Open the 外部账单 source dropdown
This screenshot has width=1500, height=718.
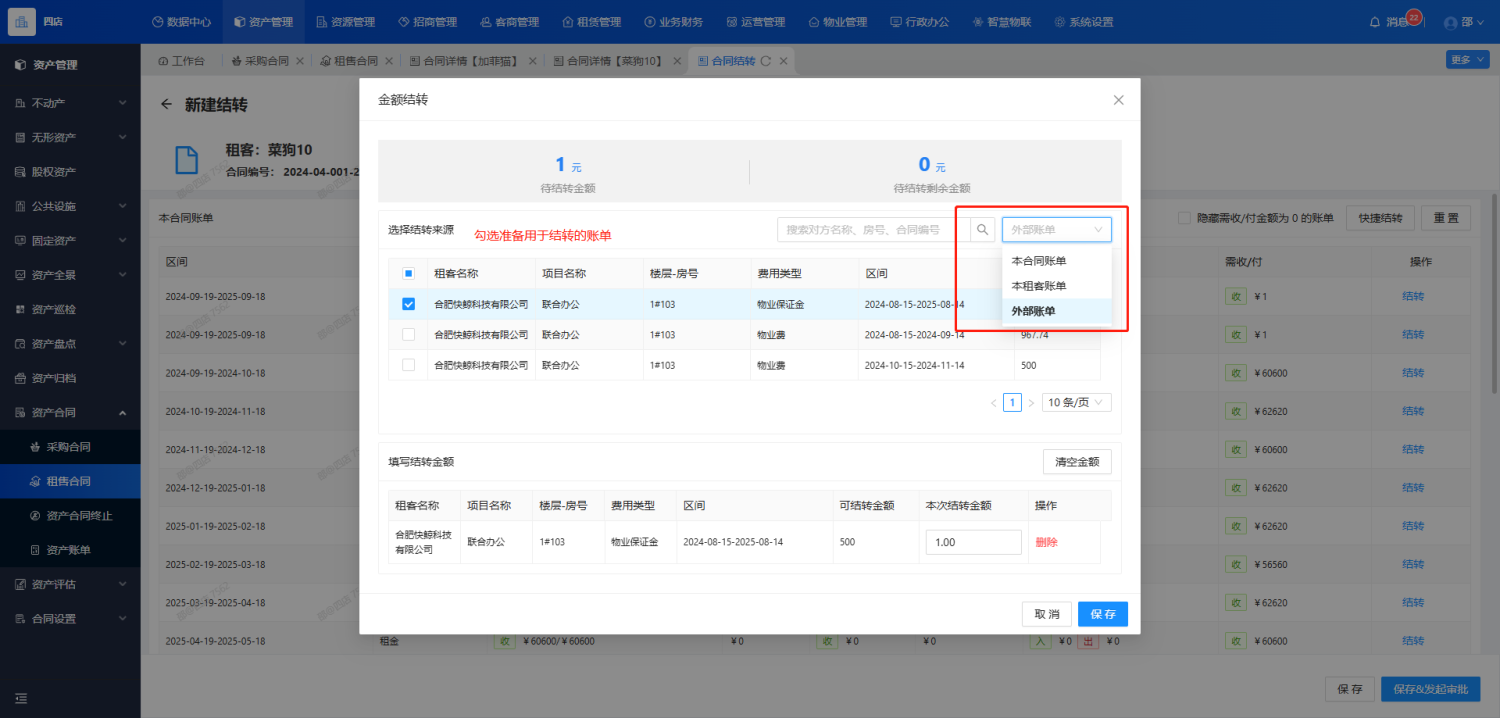[x=1056, y=230]
